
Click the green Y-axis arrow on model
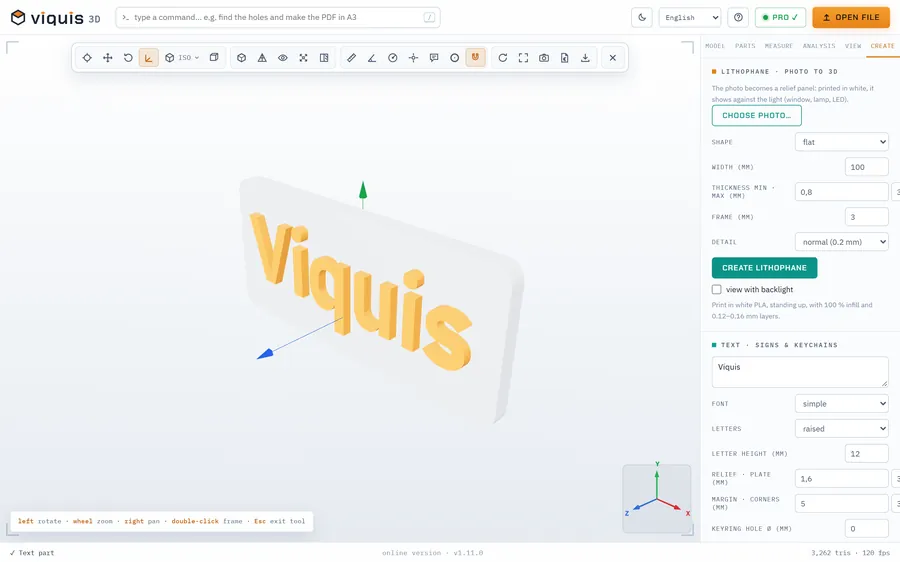coord(363,191)
